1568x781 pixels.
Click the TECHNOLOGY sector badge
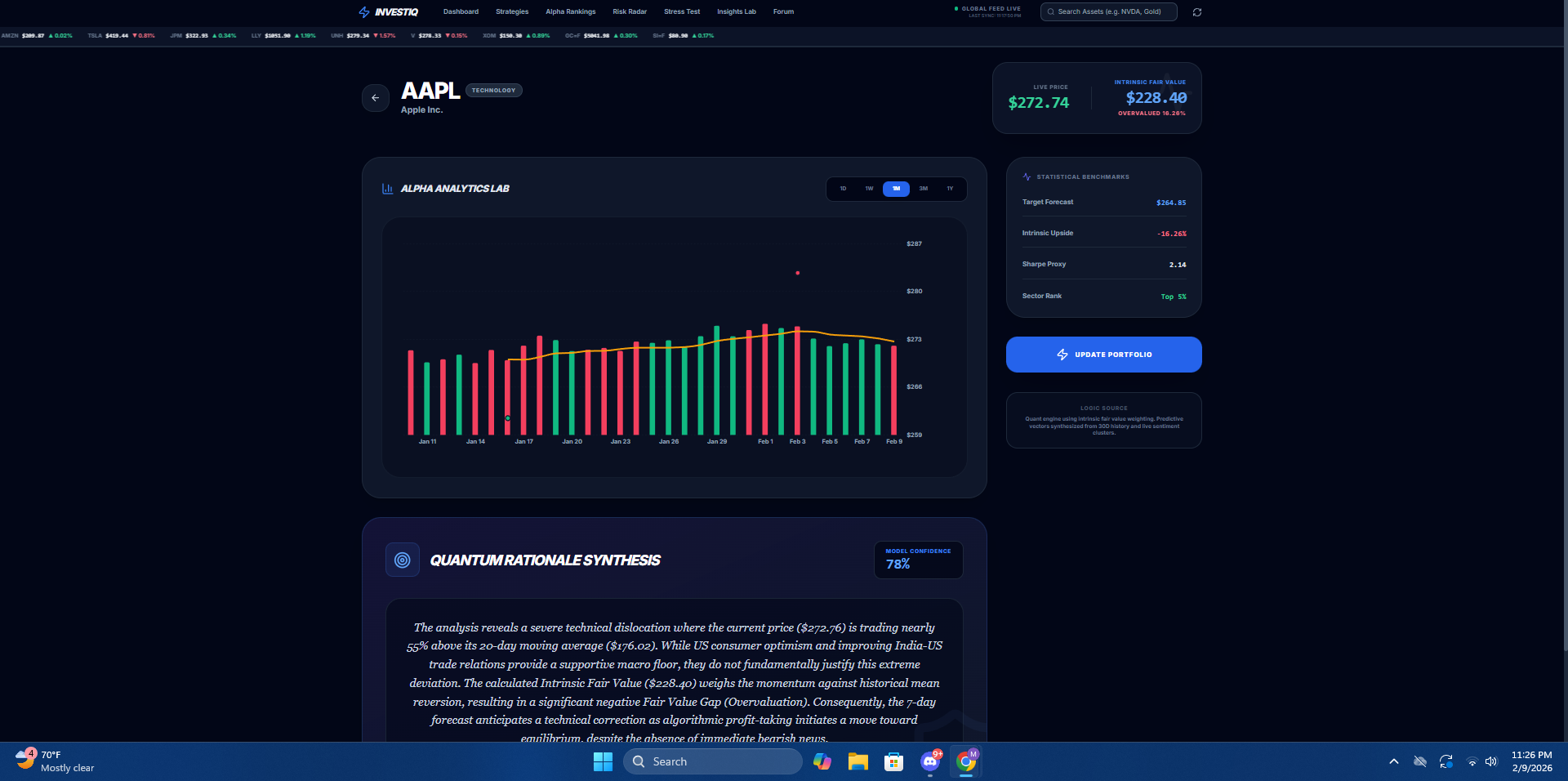(x=493, y=91)
